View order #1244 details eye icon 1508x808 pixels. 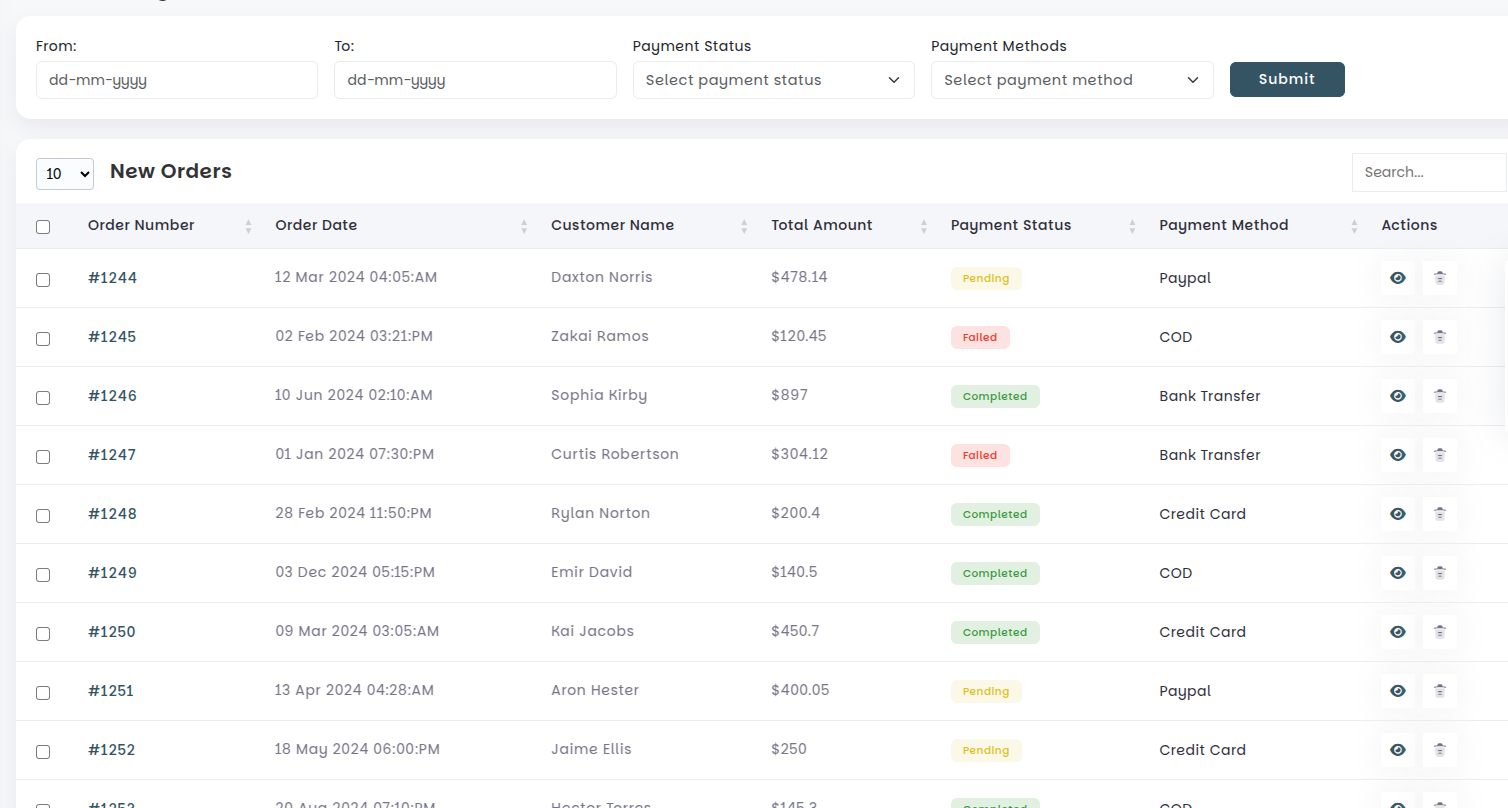coord(1398,278)
